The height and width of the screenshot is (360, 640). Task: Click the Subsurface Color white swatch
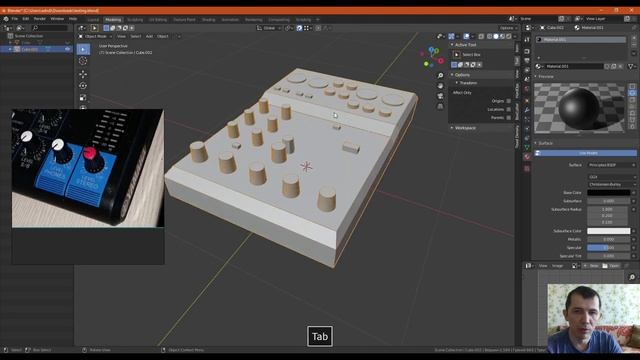pos(609,231)
